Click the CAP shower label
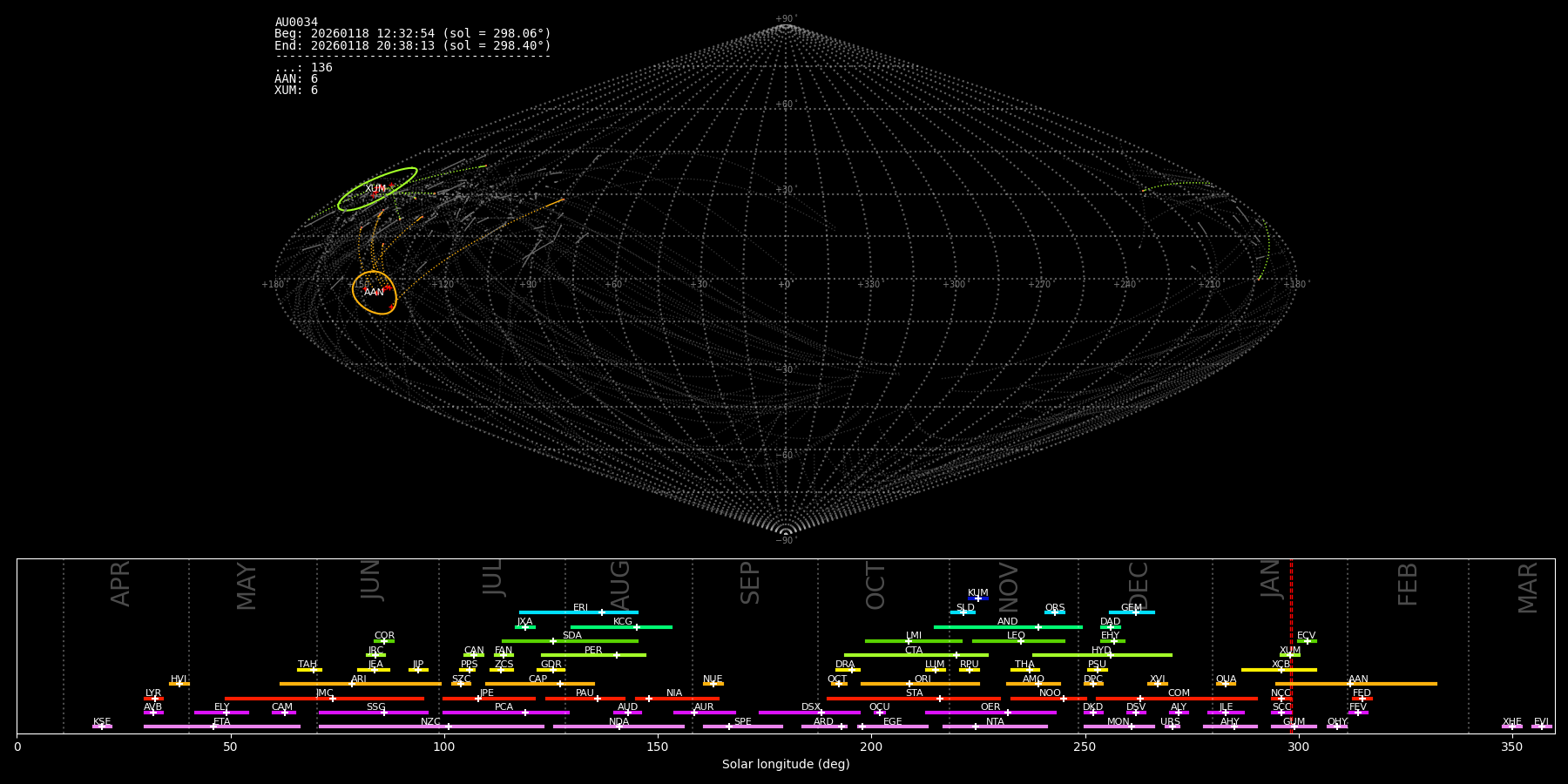The height and width of the screenshot is (784, 1568). click(x=538, y=679)
